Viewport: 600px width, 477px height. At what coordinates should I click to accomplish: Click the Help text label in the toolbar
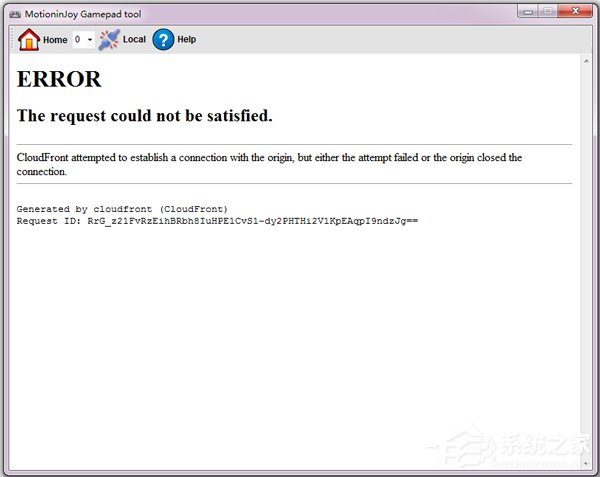click(187, 39)
